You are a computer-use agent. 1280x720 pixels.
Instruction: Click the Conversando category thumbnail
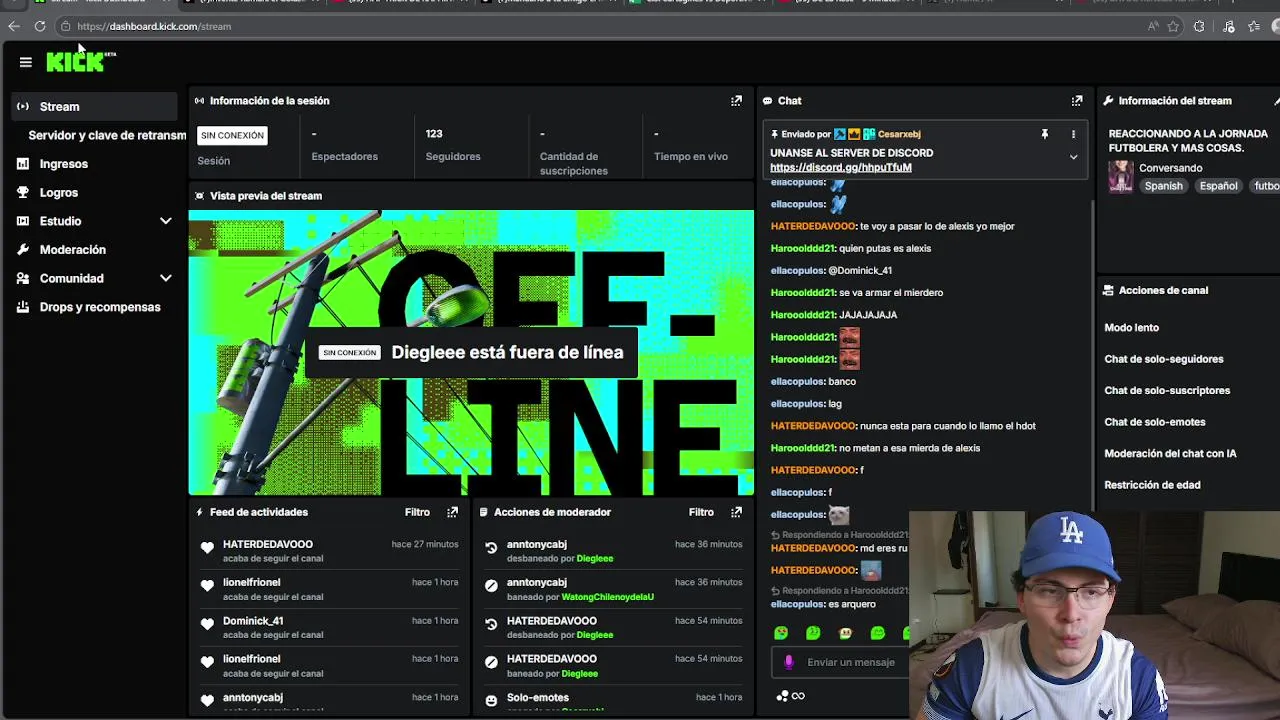tap(1121, 177)
